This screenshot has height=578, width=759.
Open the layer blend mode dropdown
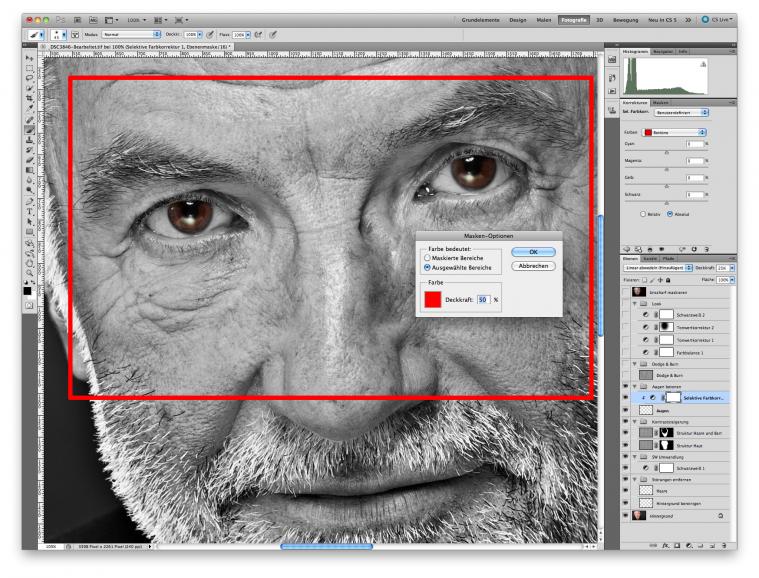pos(658,268)
